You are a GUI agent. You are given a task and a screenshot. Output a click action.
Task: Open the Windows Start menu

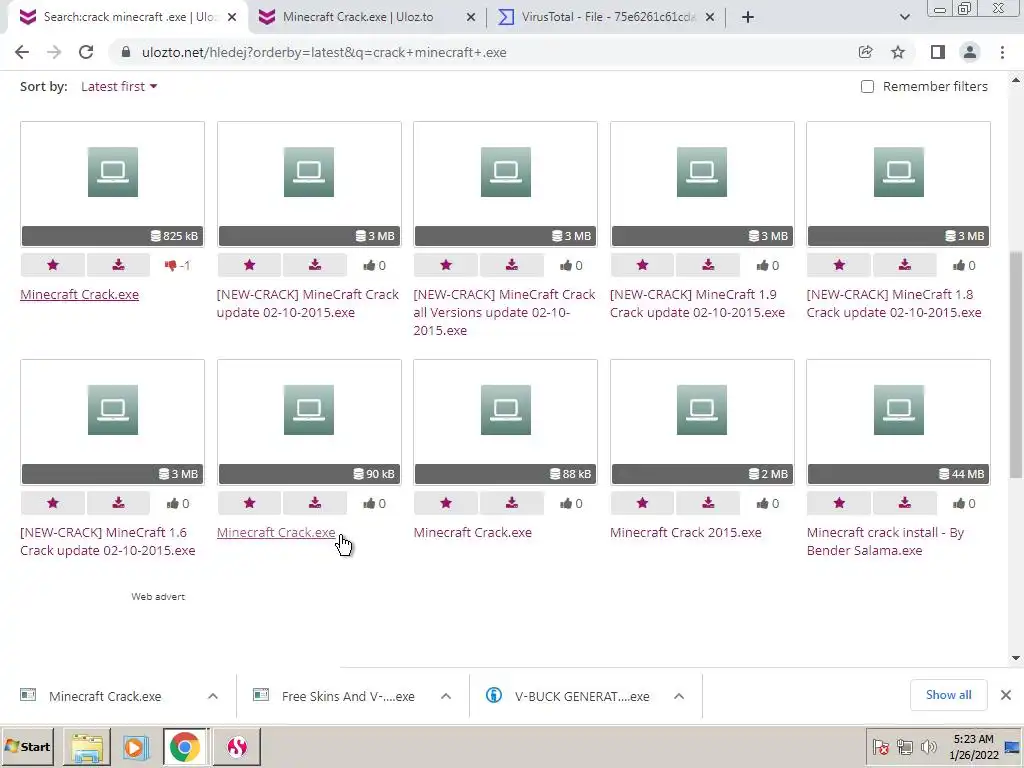[x=27, y=746]
